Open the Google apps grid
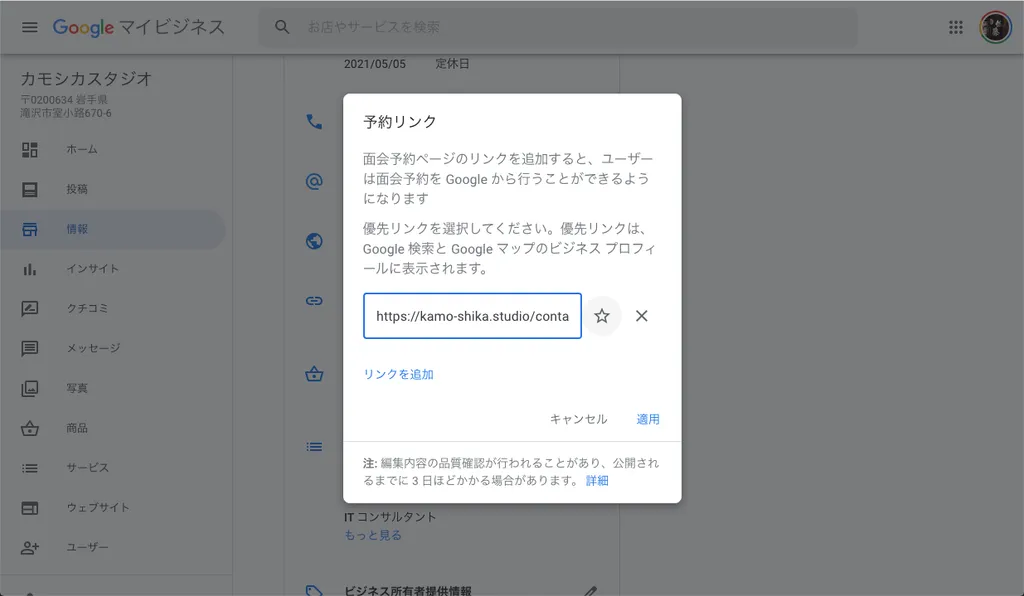The height and width of the screenshot is (596, 1024). 955,27
